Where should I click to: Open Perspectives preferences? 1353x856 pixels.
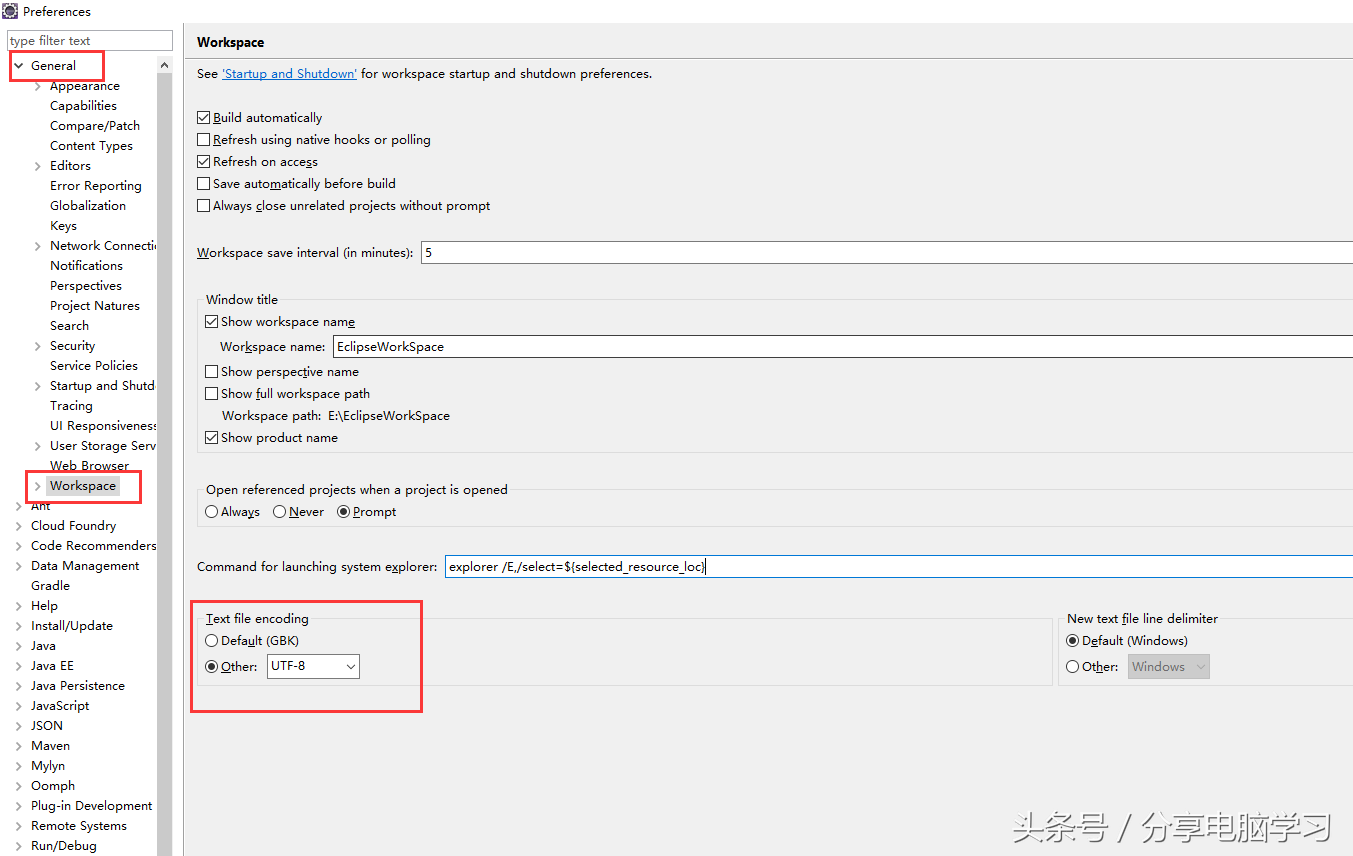click(86, 286)
